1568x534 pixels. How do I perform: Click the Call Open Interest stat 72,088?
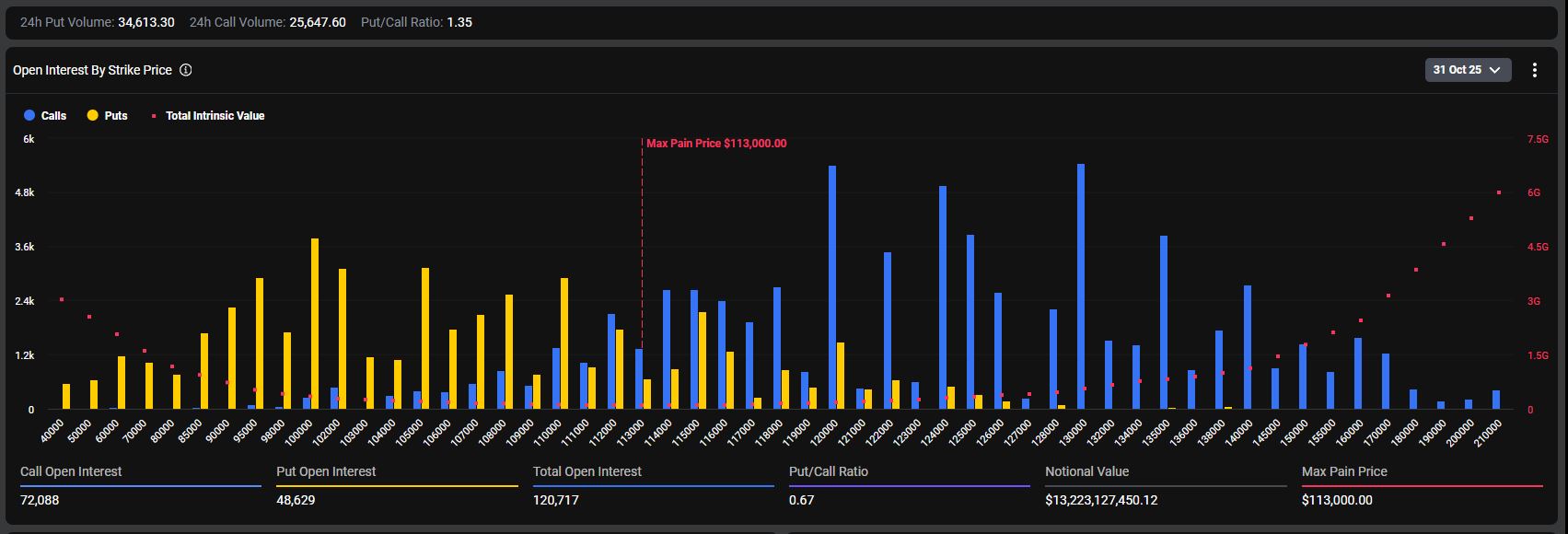coord(40,500)
